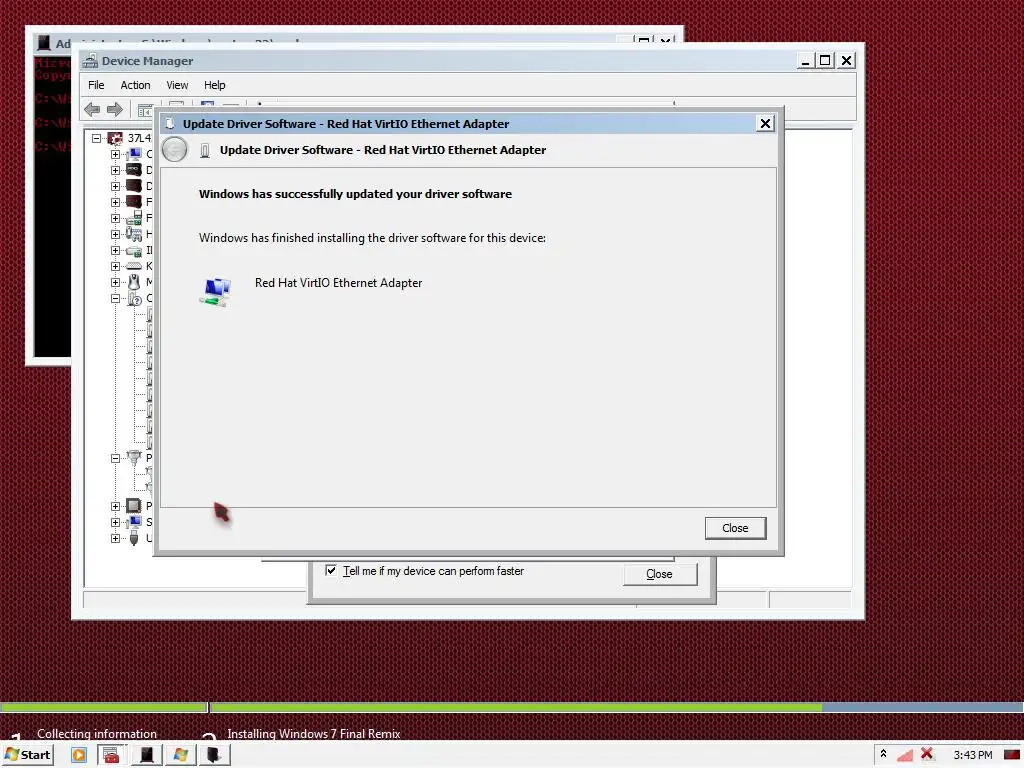
Task: Click 'Windows has successfully updated your driver software' heading
Action: (x=355, y=194)
